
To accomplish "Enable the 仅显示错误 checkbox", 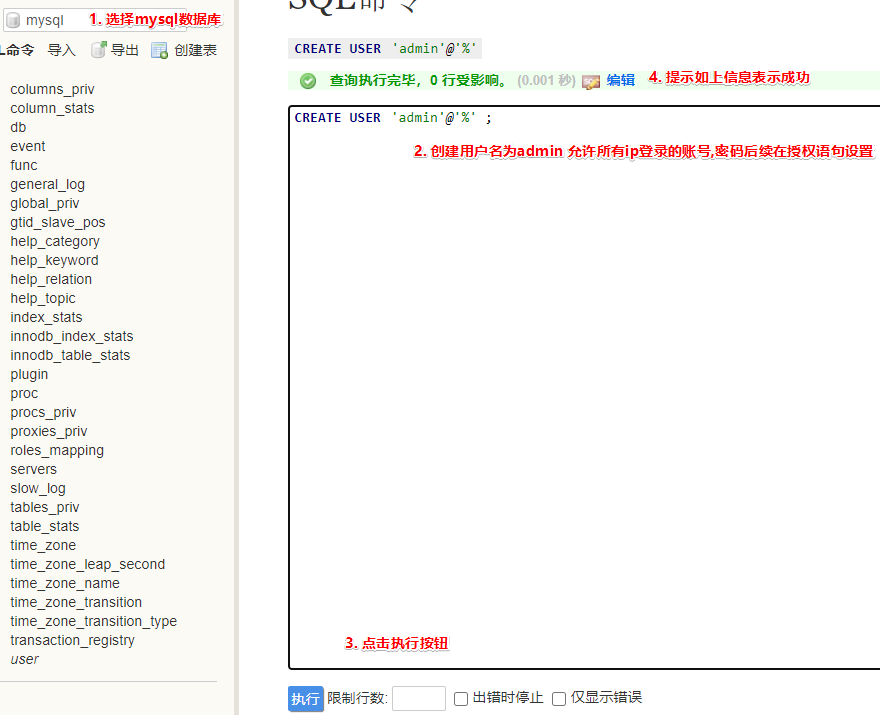I will point(559,699).
